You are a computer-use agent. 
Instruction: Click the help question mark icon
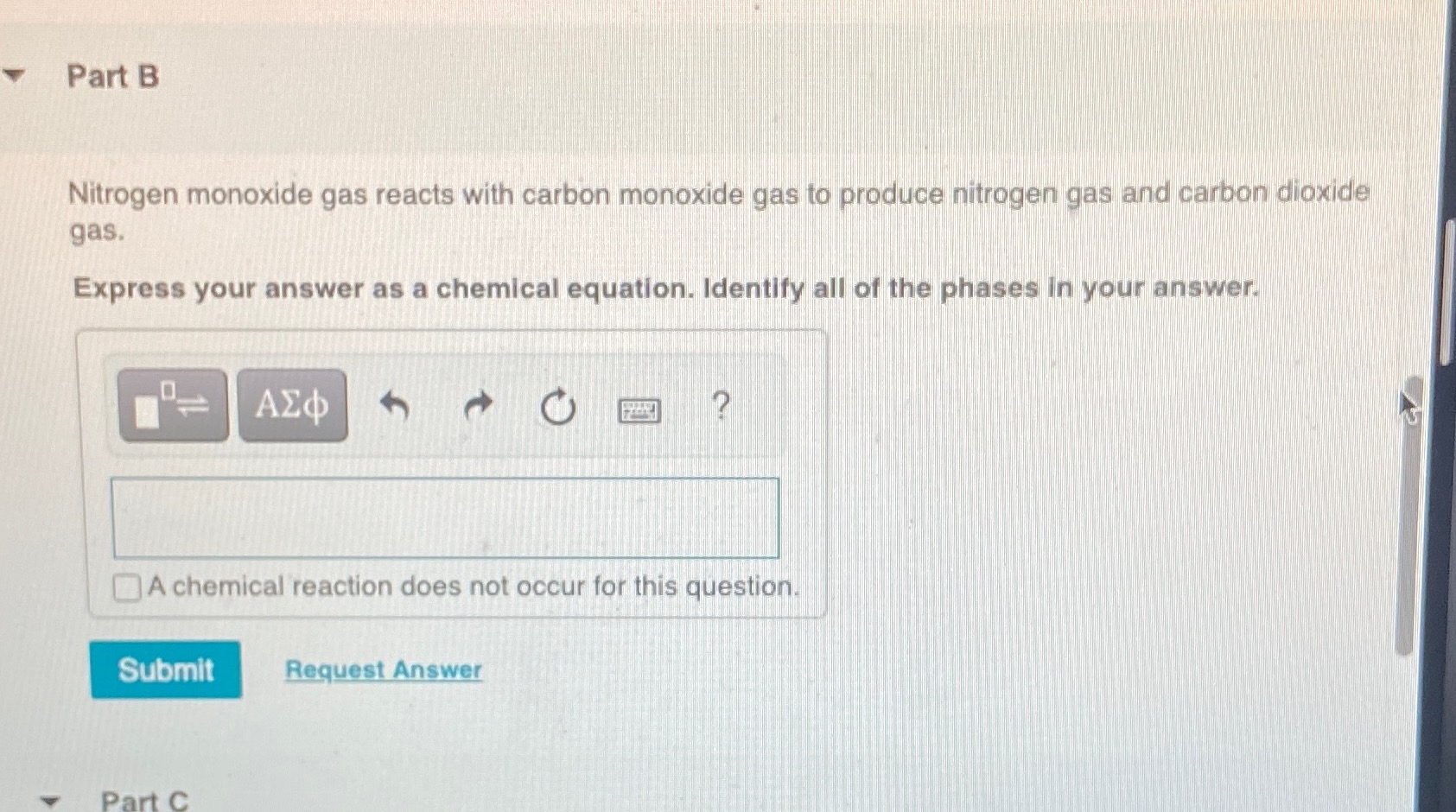[720, 404]
